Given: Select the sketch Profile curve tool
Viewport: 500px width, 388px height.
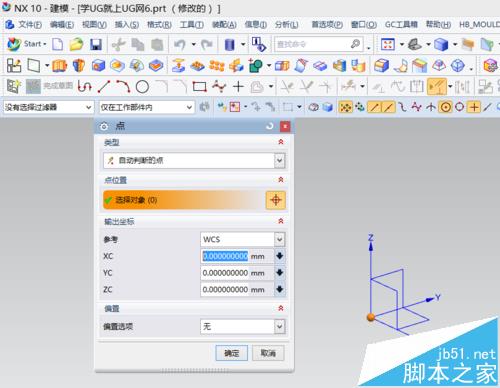Looking at the screenshot, I should (84, 87).
